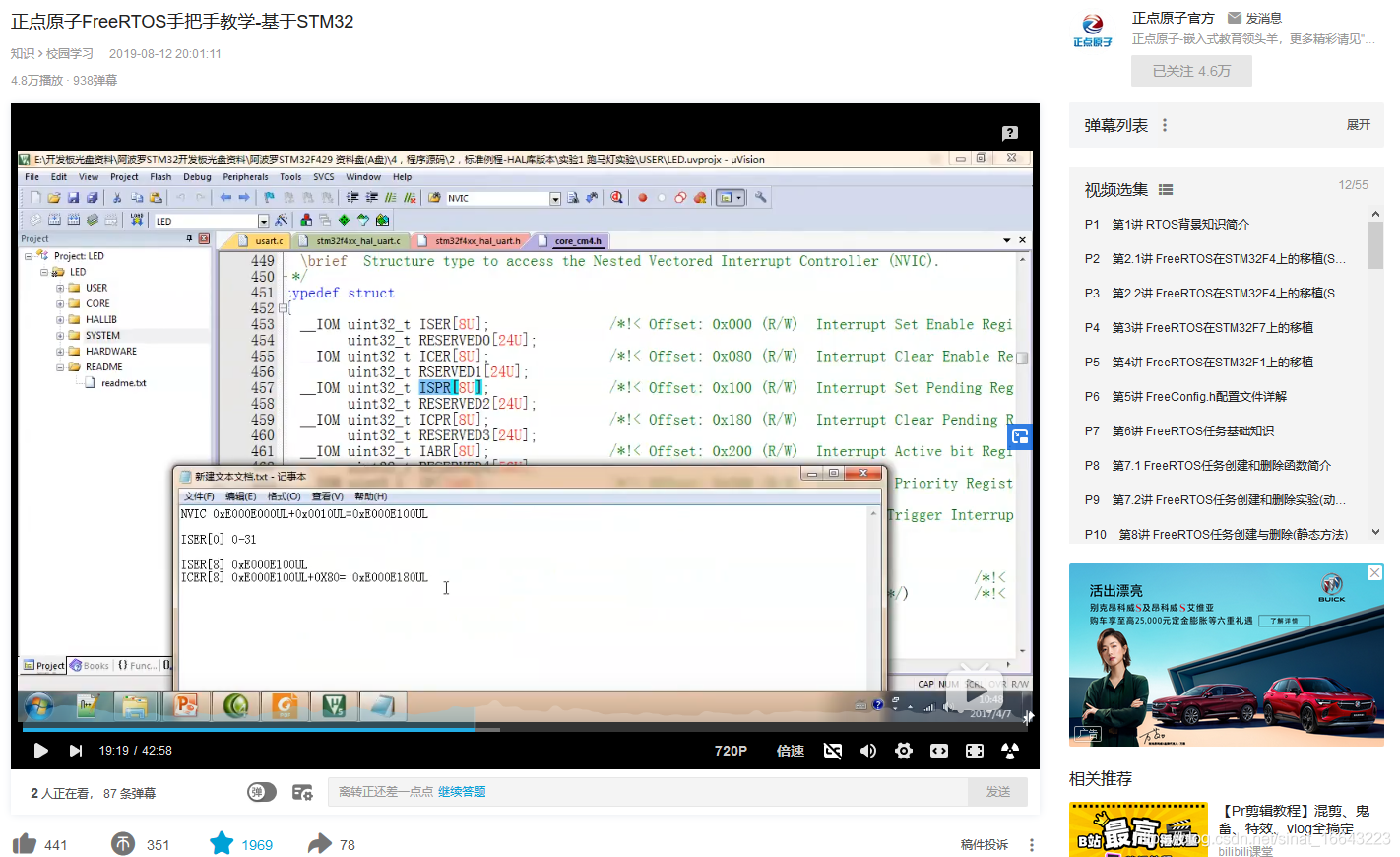The height and width of the screenshot is (857, 1400).
Task: Click the 校园学习 category link
Action: click(x=70, y=54)
